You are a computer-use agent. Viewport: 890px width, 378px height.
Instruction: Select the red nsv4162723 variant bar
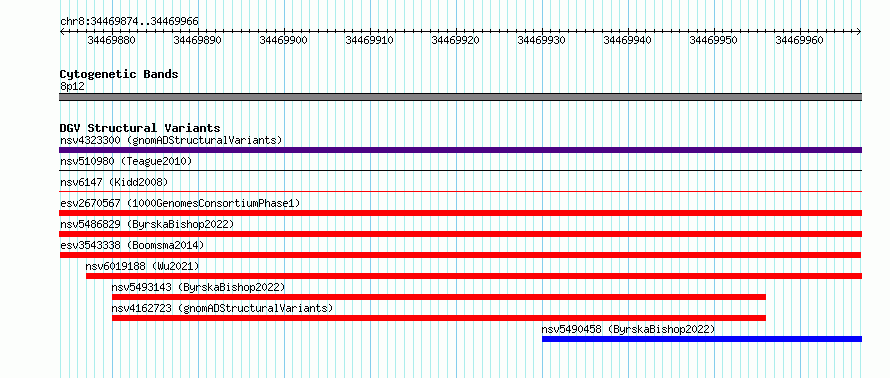[x=439, y=318]
